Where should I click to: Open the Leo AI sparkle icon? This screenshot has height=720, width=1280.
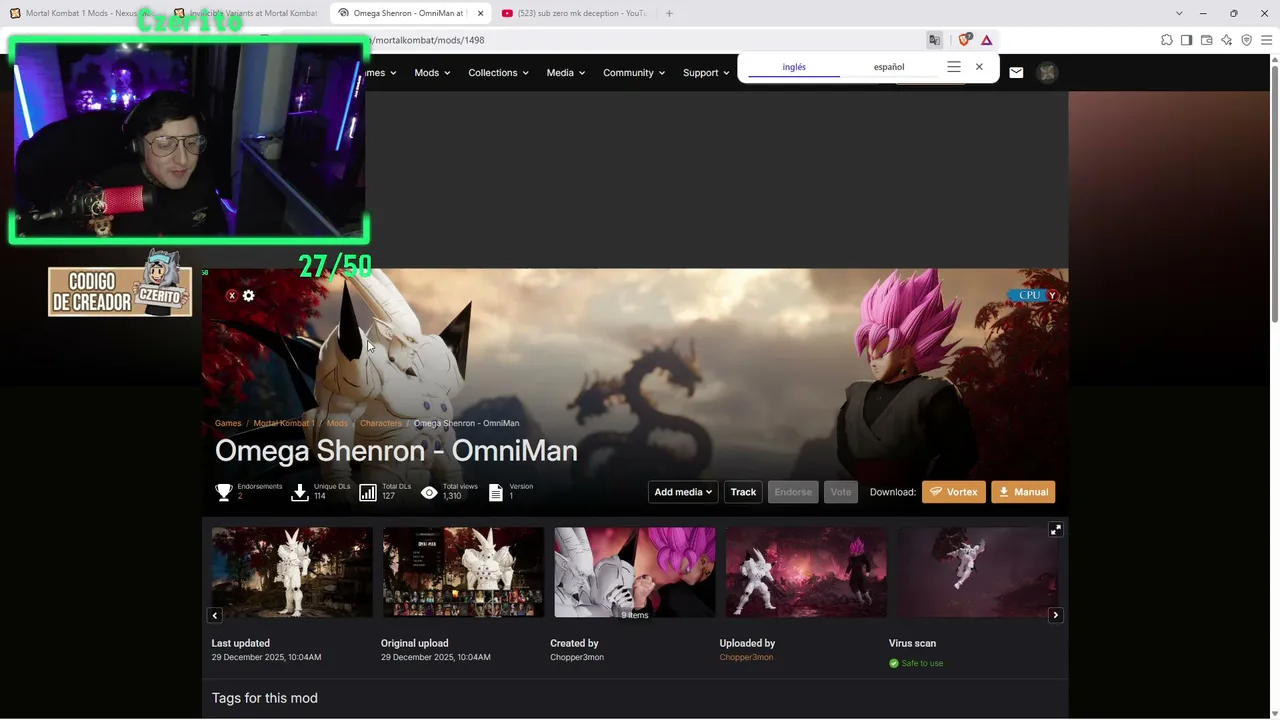(x=1227, y=40)
